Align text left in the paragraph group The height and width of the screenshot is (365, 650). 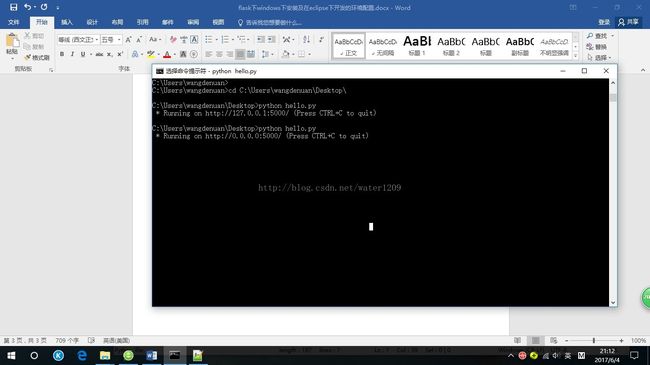209,54
